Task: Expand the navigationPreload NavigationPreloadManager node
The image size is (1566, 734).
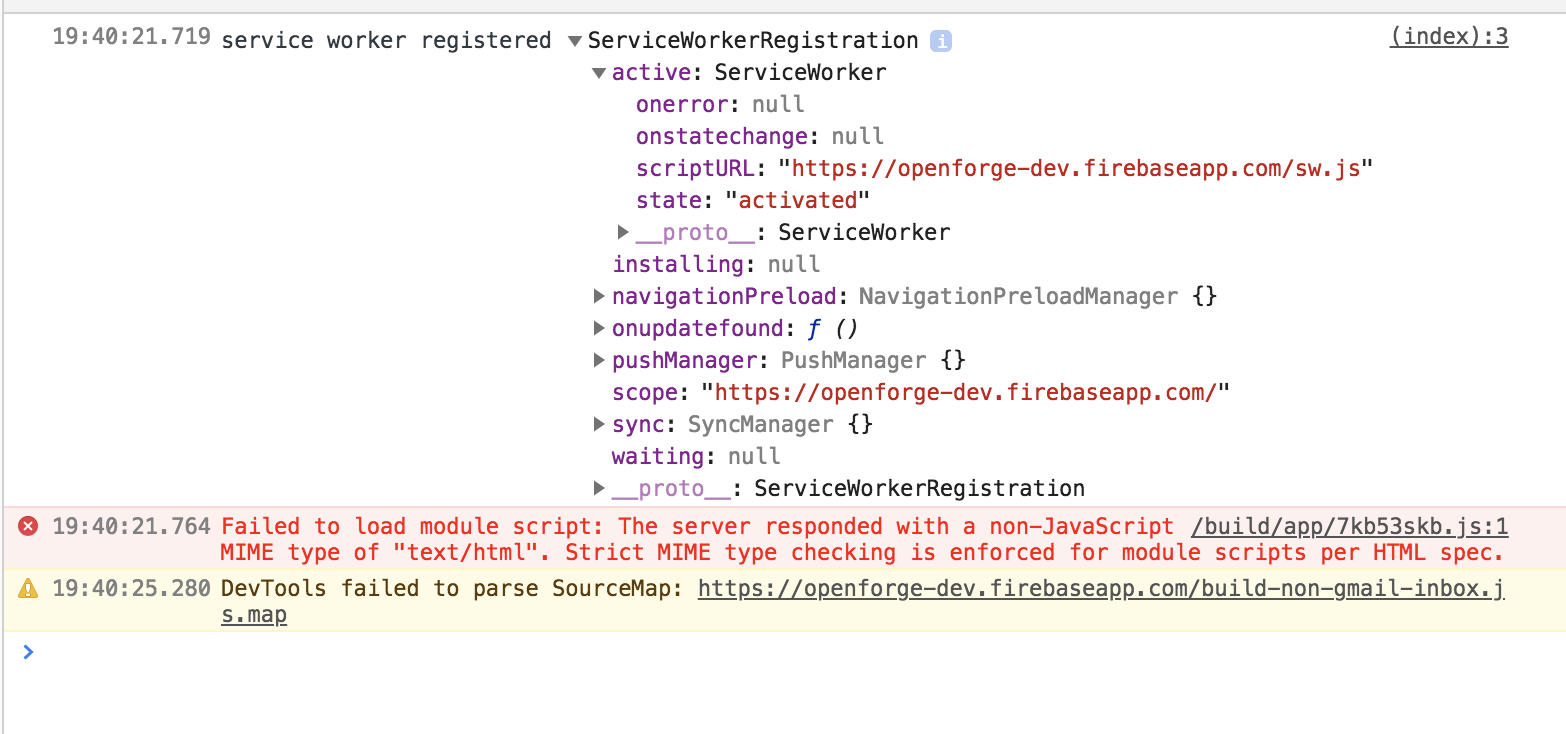Action: point(598,296)
